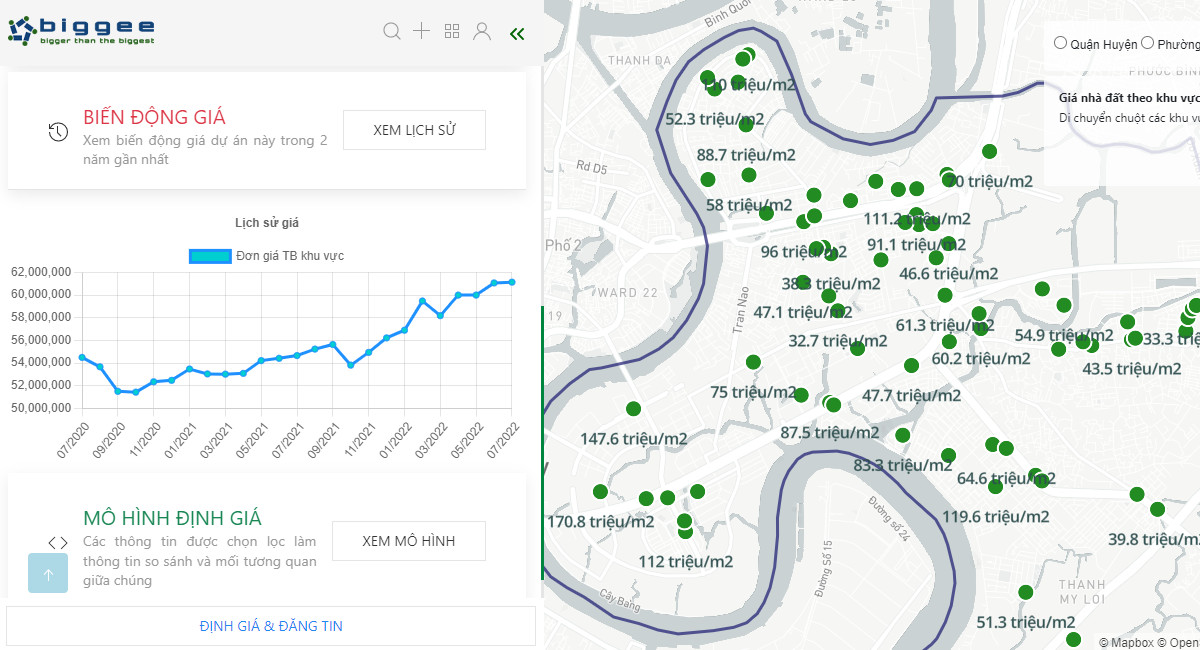Open the grid apps menu icon
This screenshot has height=650, width=1200.
[x=452, y=32]
